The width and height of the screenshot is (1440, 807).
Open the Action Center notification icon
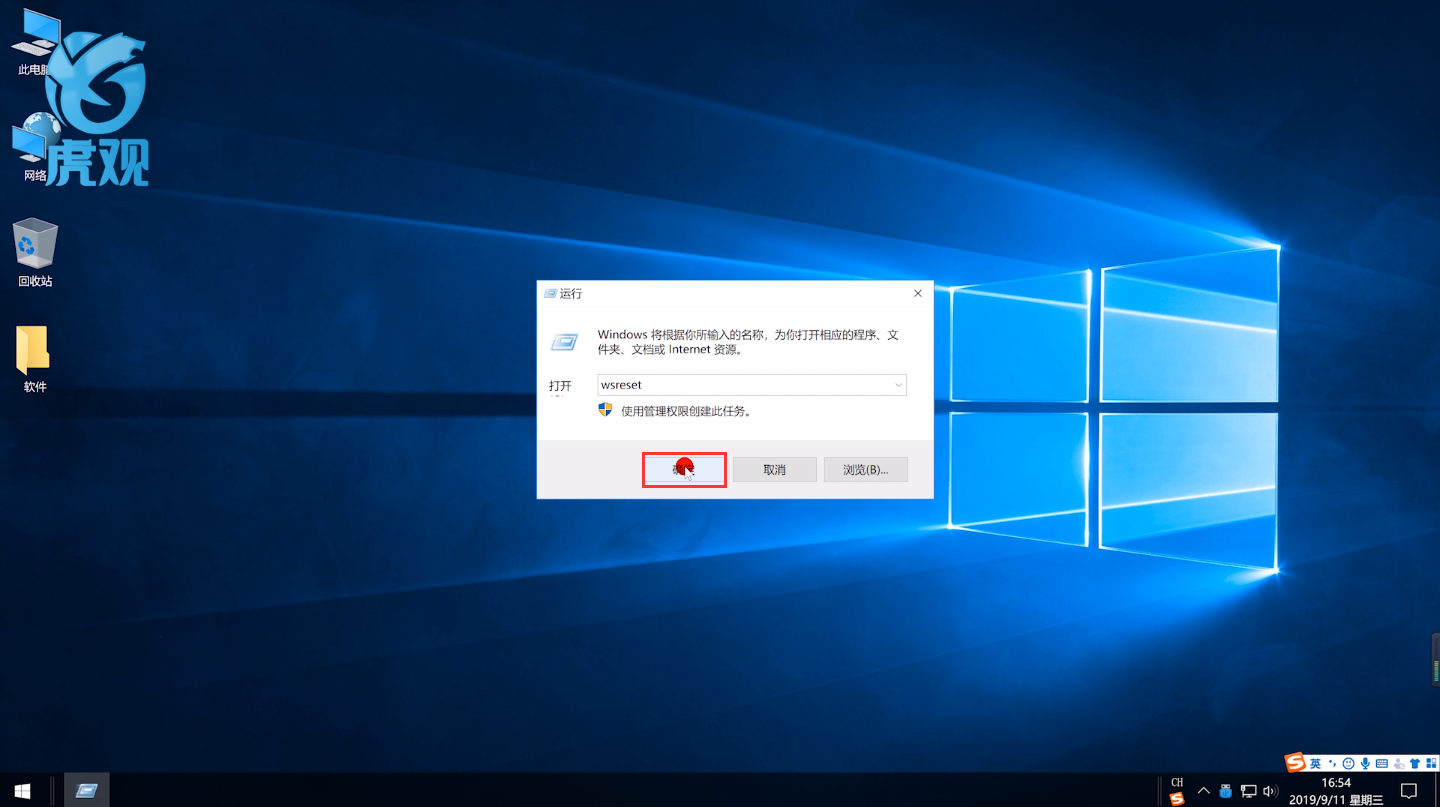point(1409,791)
